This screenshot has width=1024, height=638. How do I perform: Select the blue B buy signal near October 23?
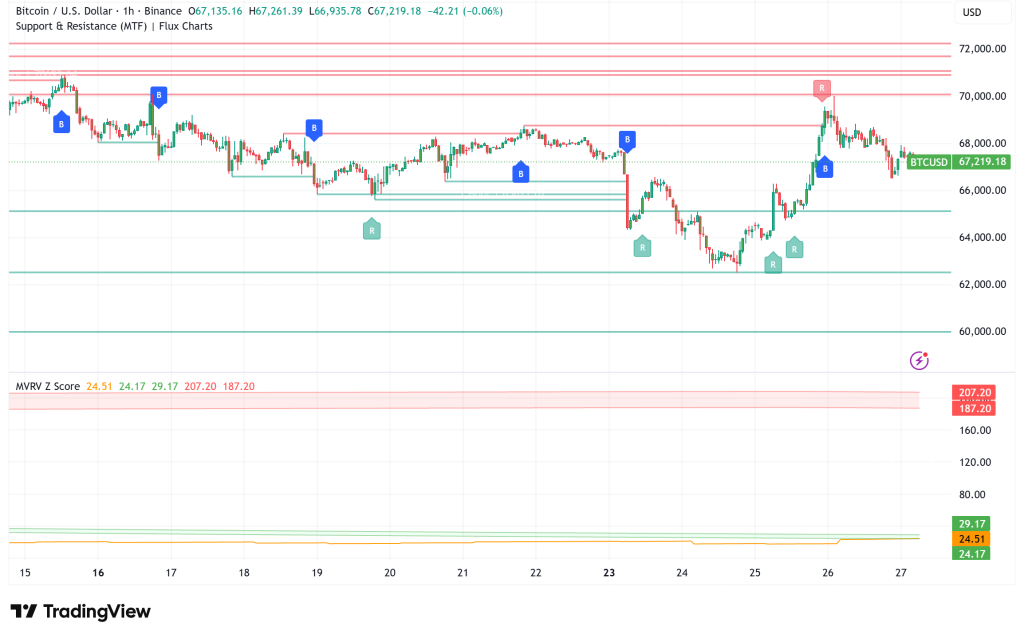[x=627, y=140]
